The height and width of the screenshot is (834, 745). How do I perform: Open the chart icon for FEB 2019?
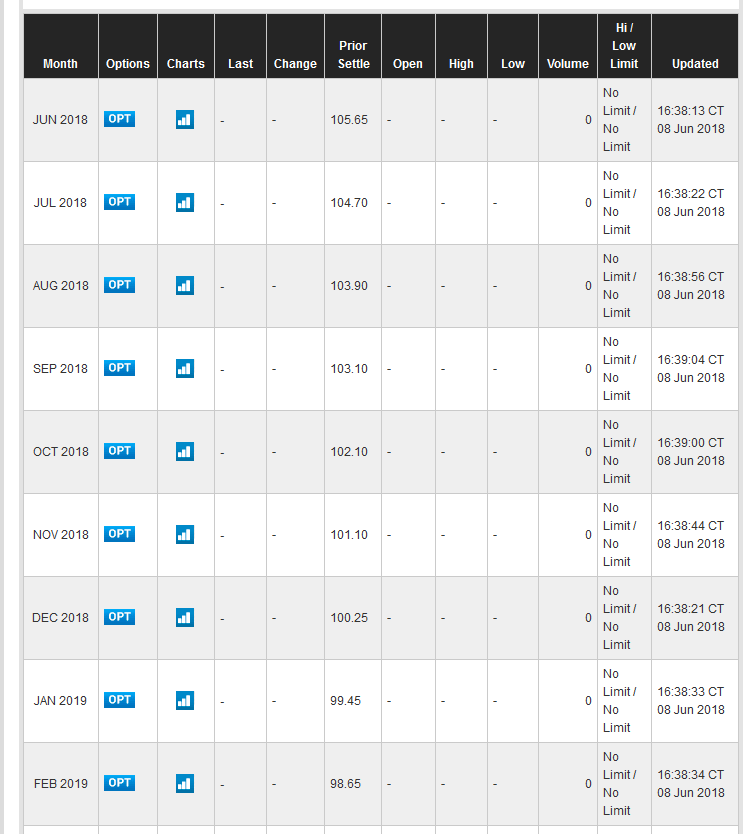(185, 783)
